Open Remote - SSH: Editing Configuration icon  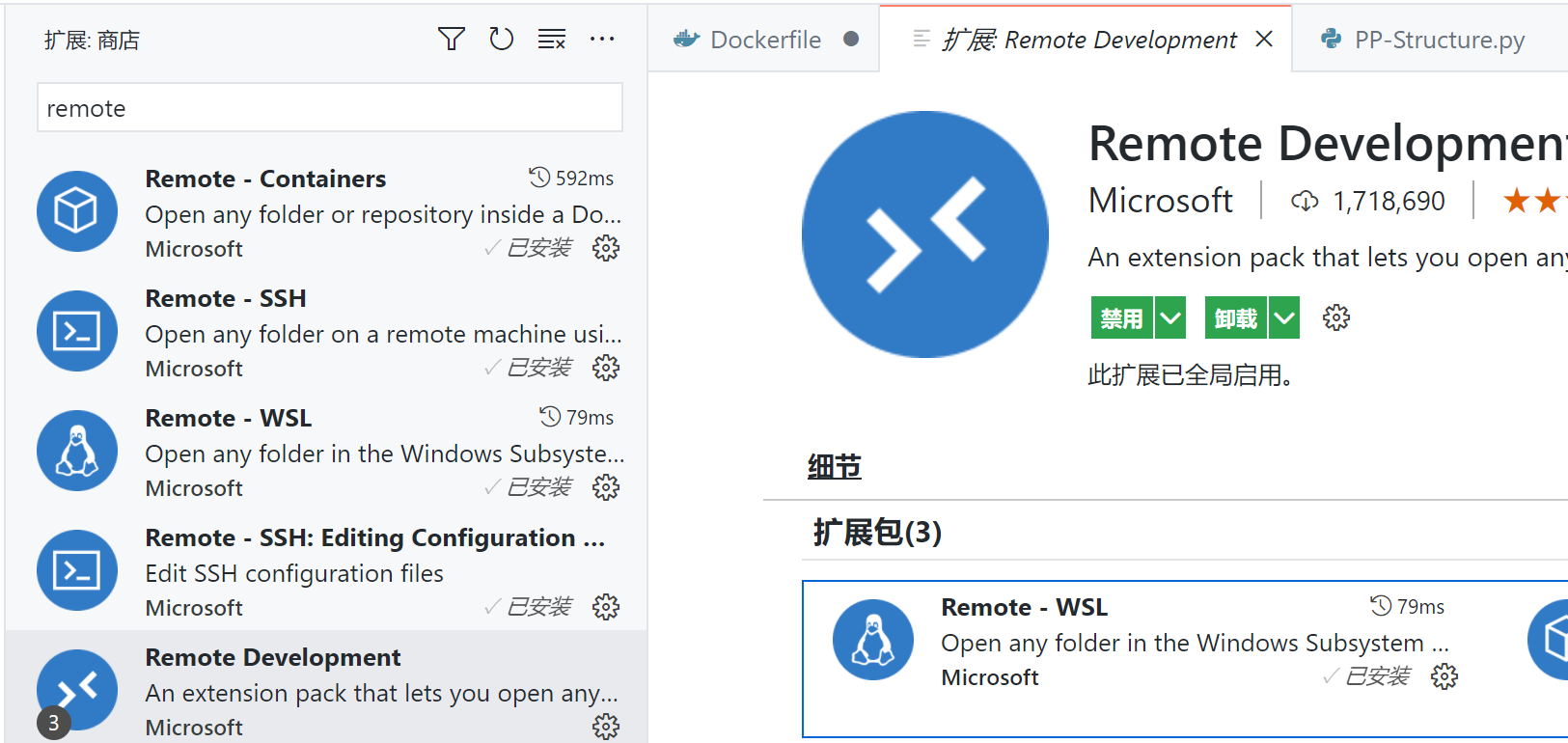pos(77,570)
